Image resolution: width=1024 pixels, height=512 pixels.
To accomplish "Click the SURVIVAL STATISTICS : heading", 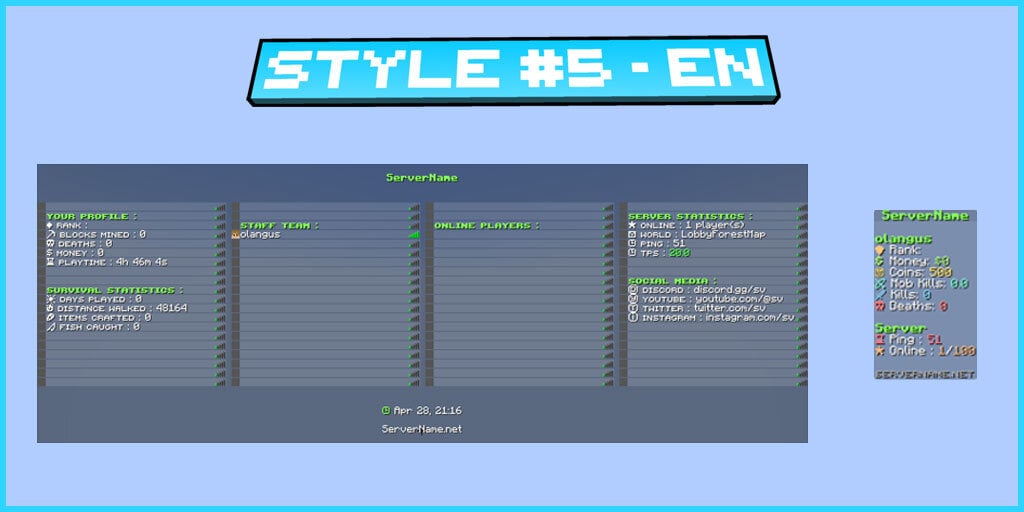I will [115, 290].
